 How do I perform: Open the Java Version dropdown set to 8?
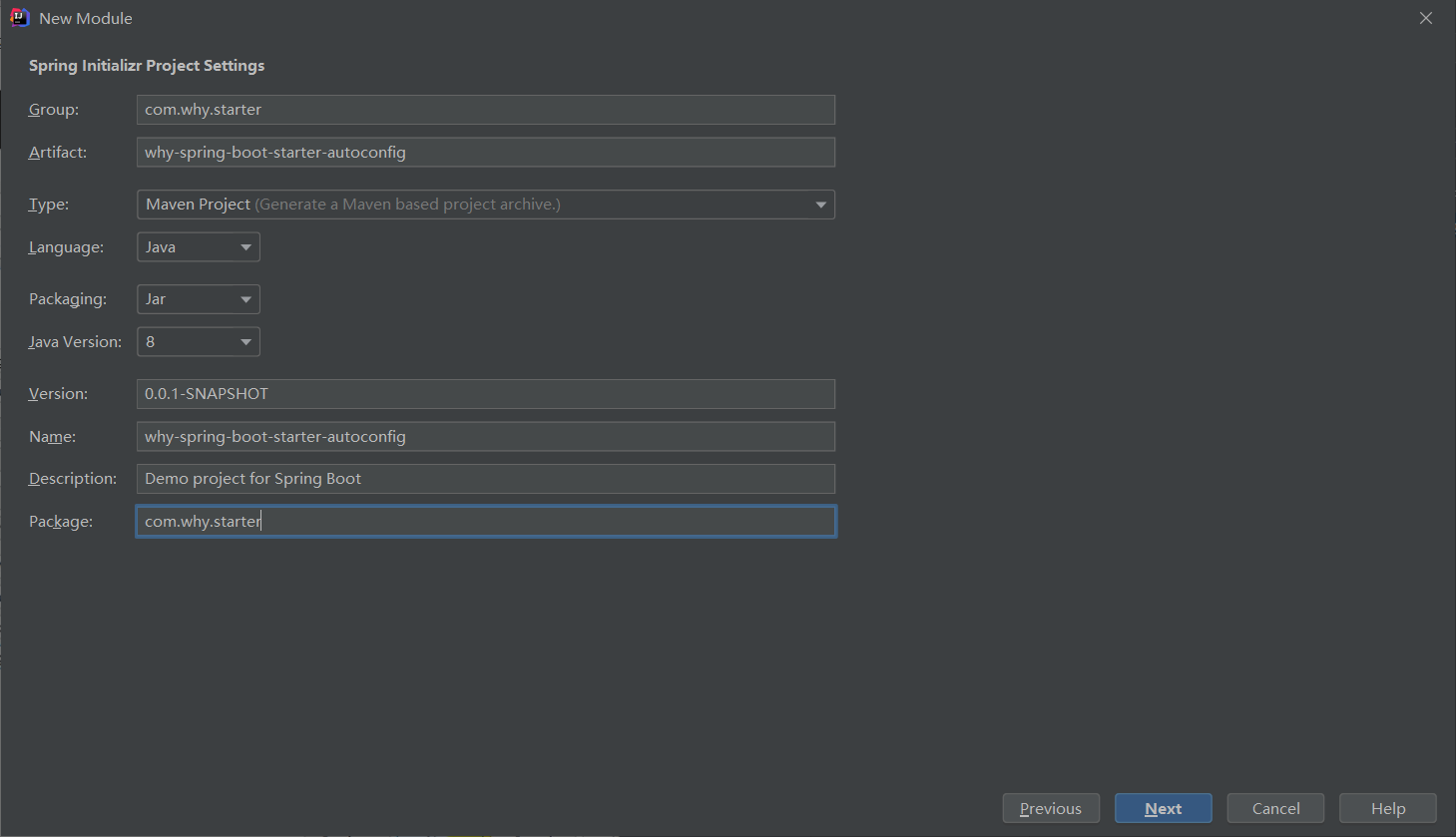(199, 342)
